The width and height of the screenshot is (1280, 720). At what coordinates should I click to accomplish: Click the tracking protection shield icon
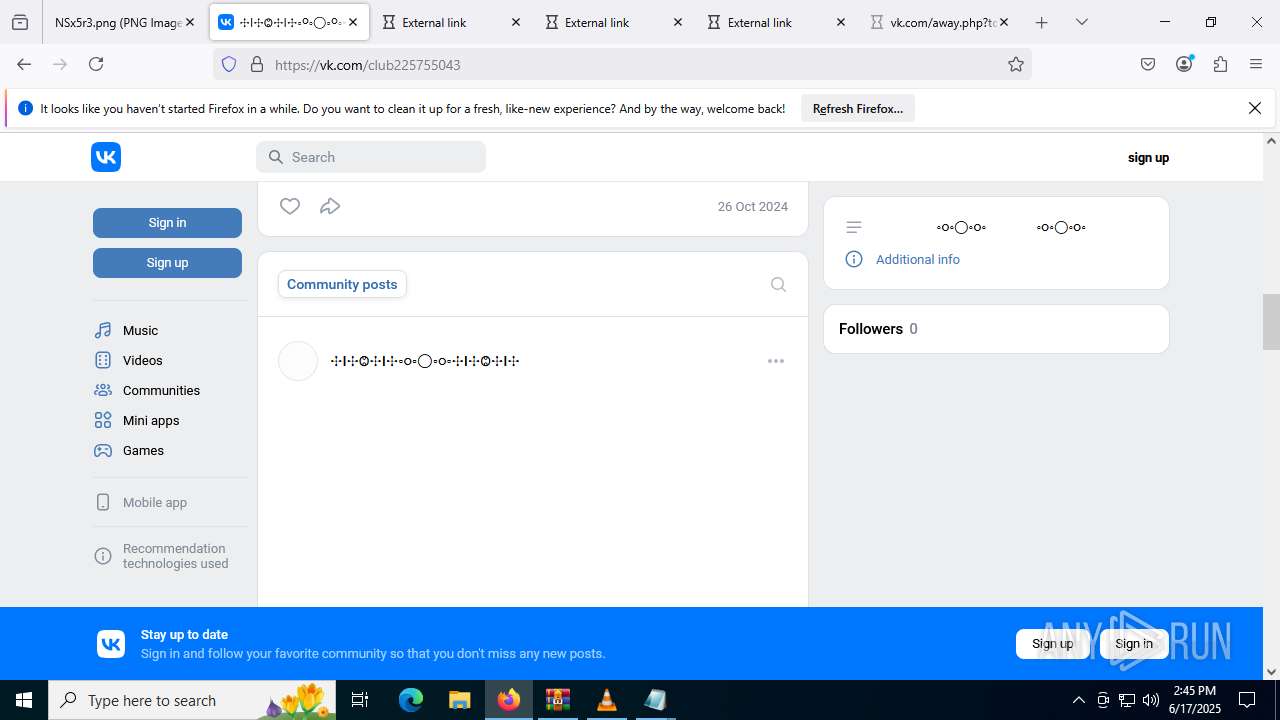pyautogui.click(x=229, y=64)
